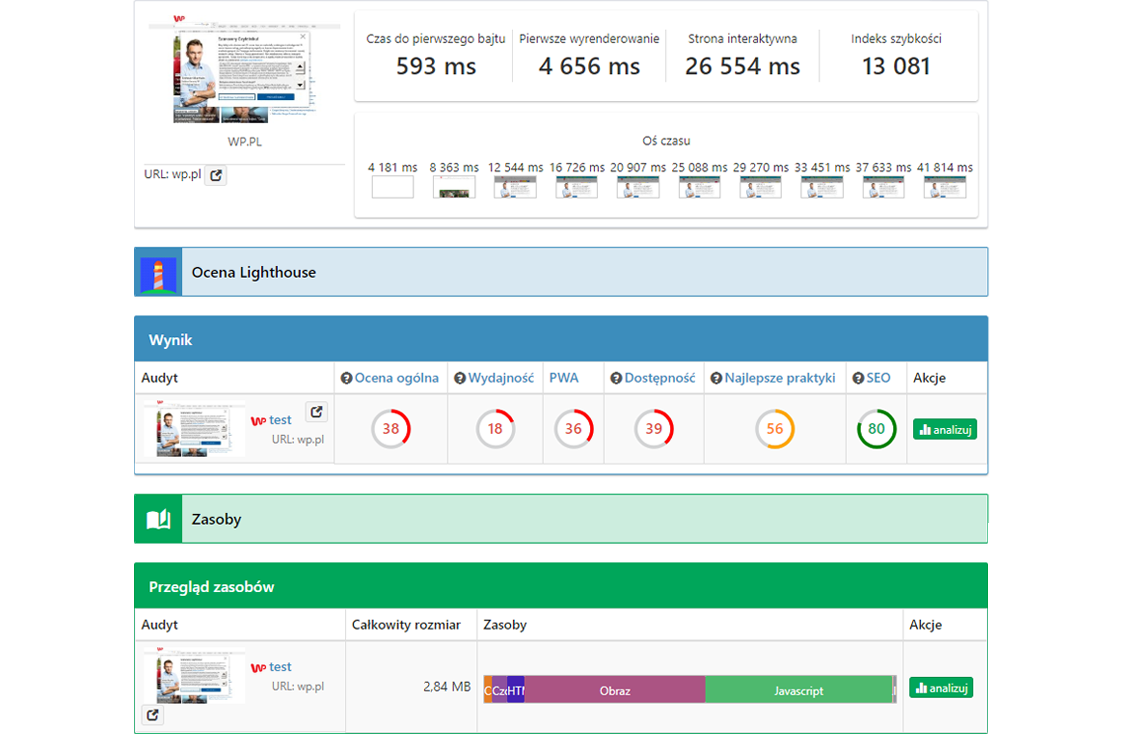This screenshot has width=1121, height=734.
Task: Click help icon next to Dostępność
Action: pos(616,378)
